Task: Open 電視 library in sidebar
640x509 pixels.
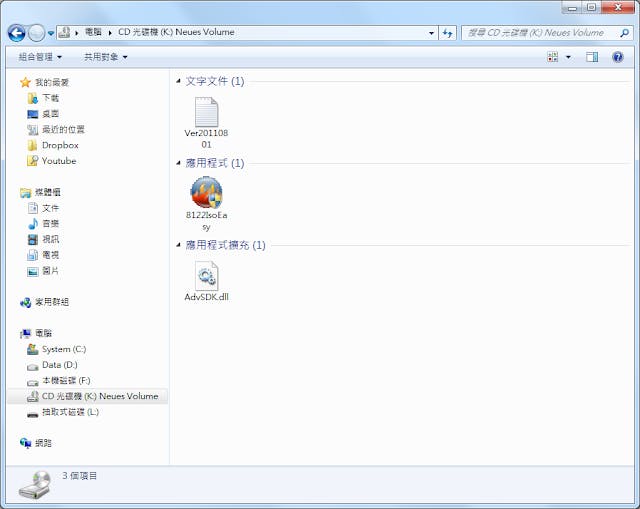Action: click(43, 255)
